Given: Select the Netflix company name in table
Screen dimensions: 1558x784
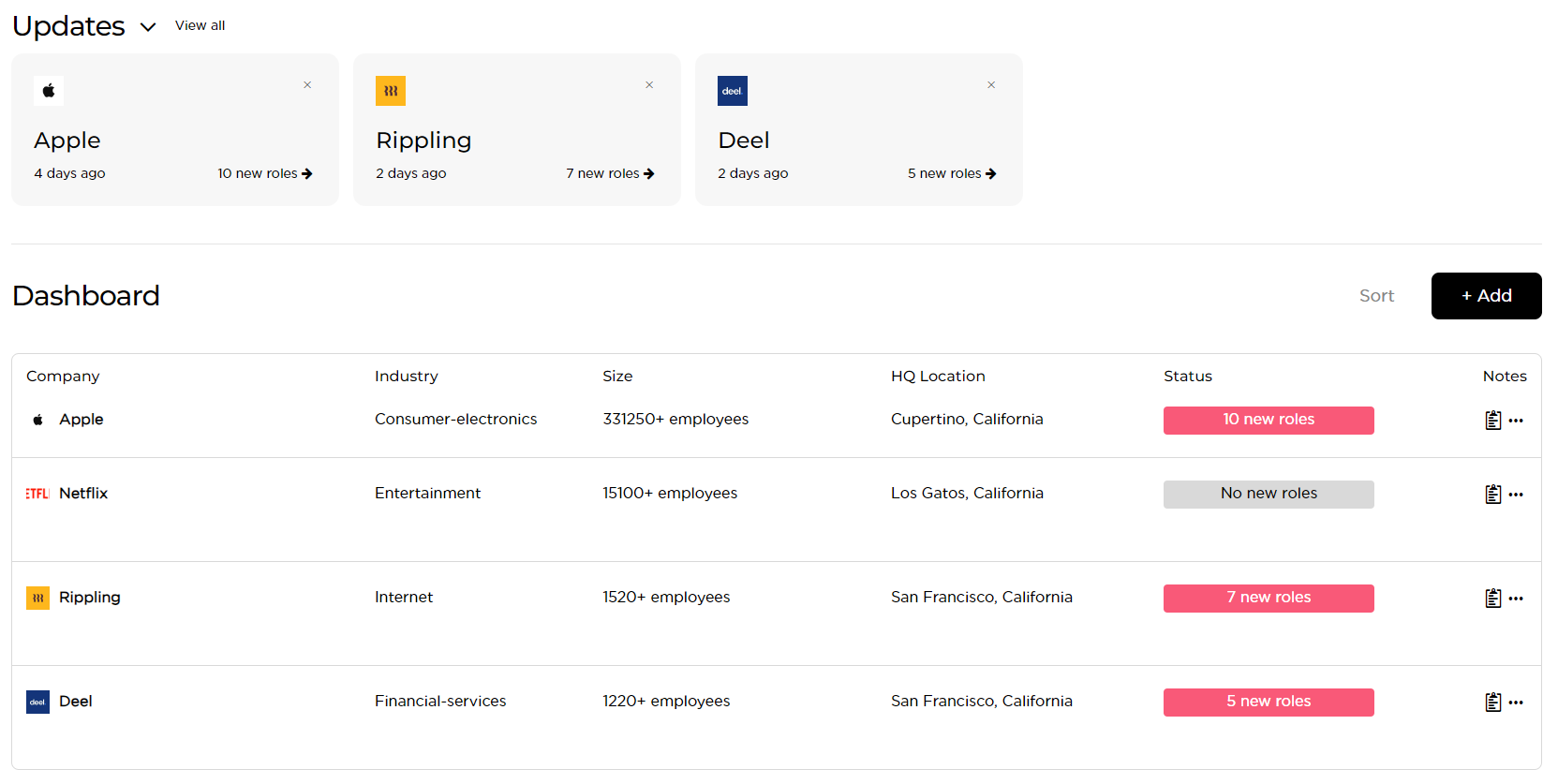Looking at the screenshot, I should pyautogui.click(x=83, y=494).
